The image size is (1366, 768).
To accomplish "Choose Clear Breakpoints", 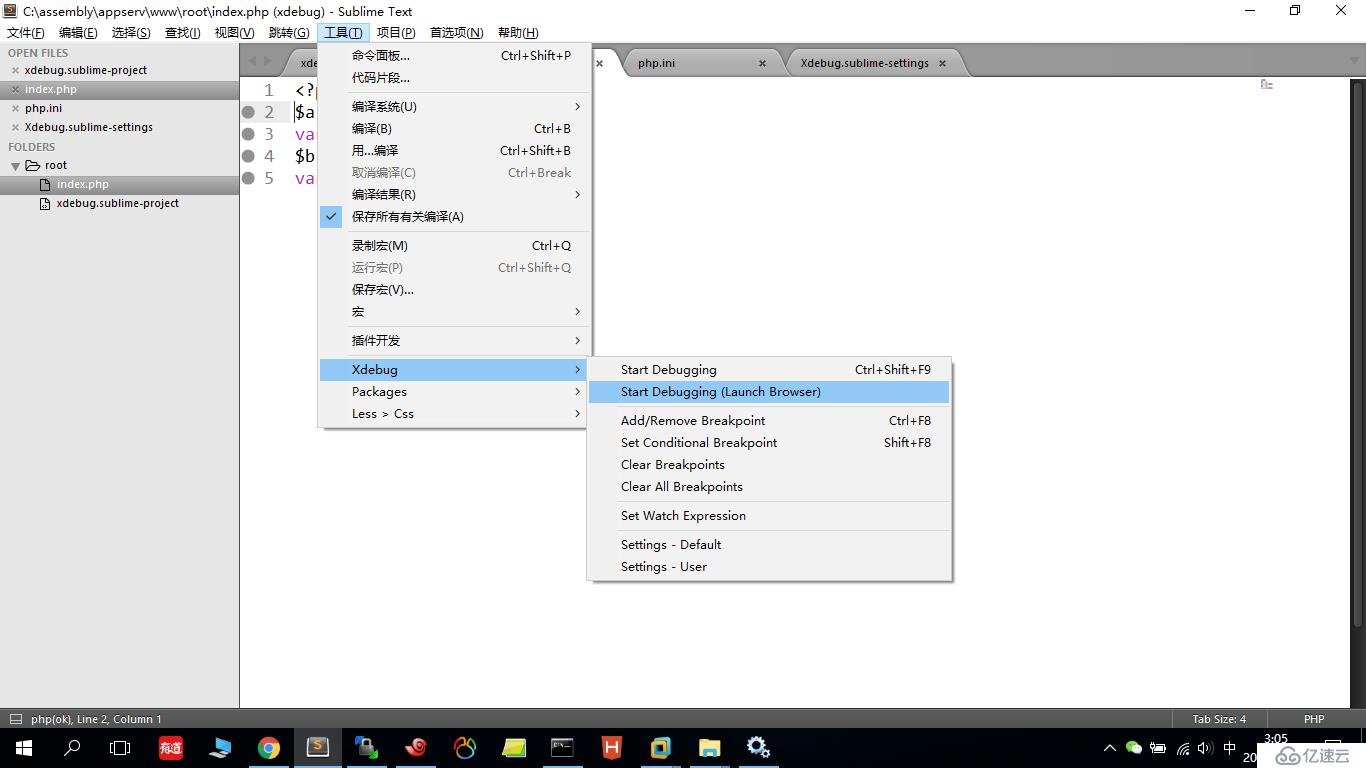I will pyautogui.click(x=769, y=465).
